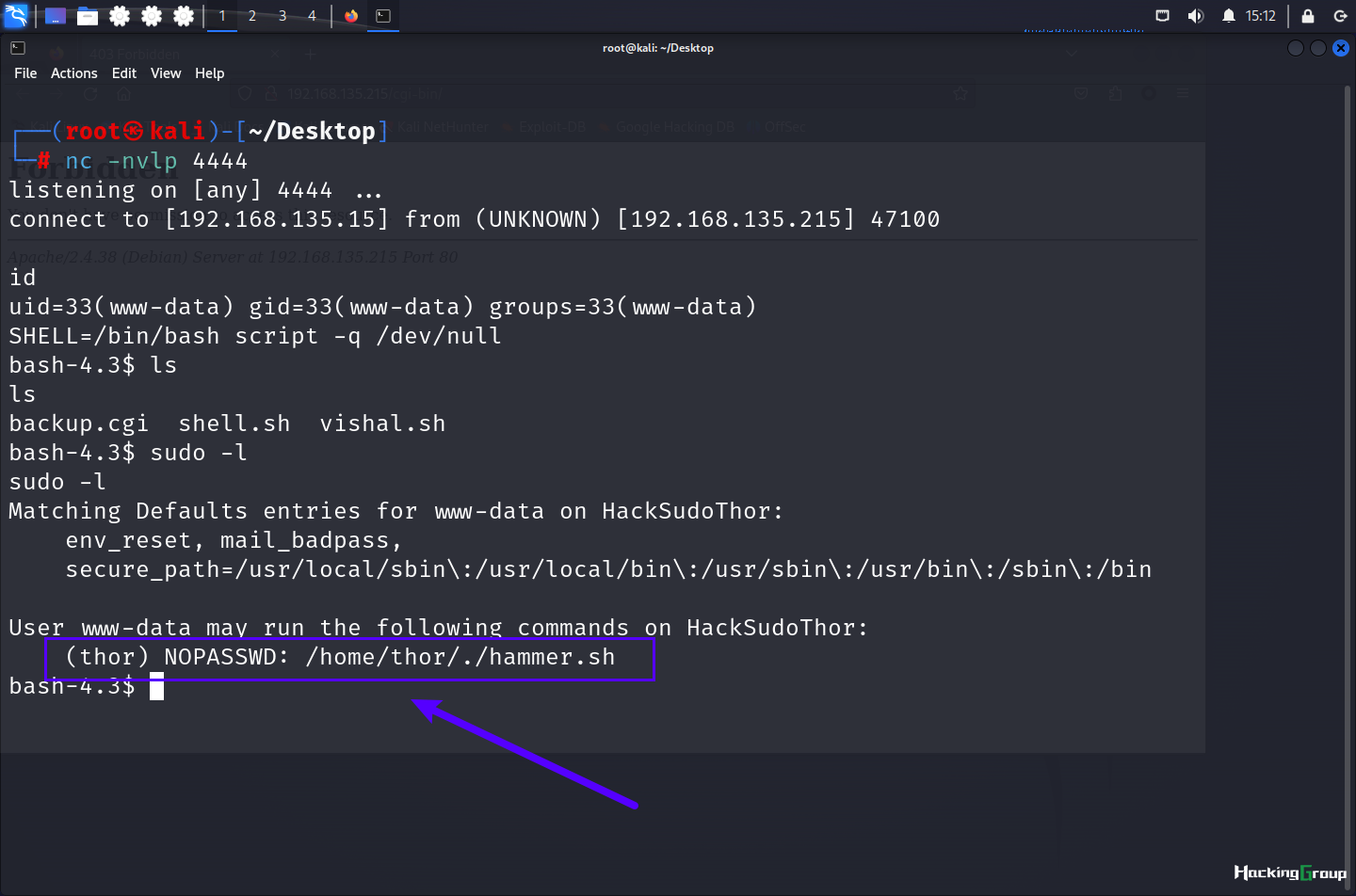Click the (thor) NOPASSWD hammer.sh line
The width and height of the screenshot is (1356, 896).
point(340,657)
